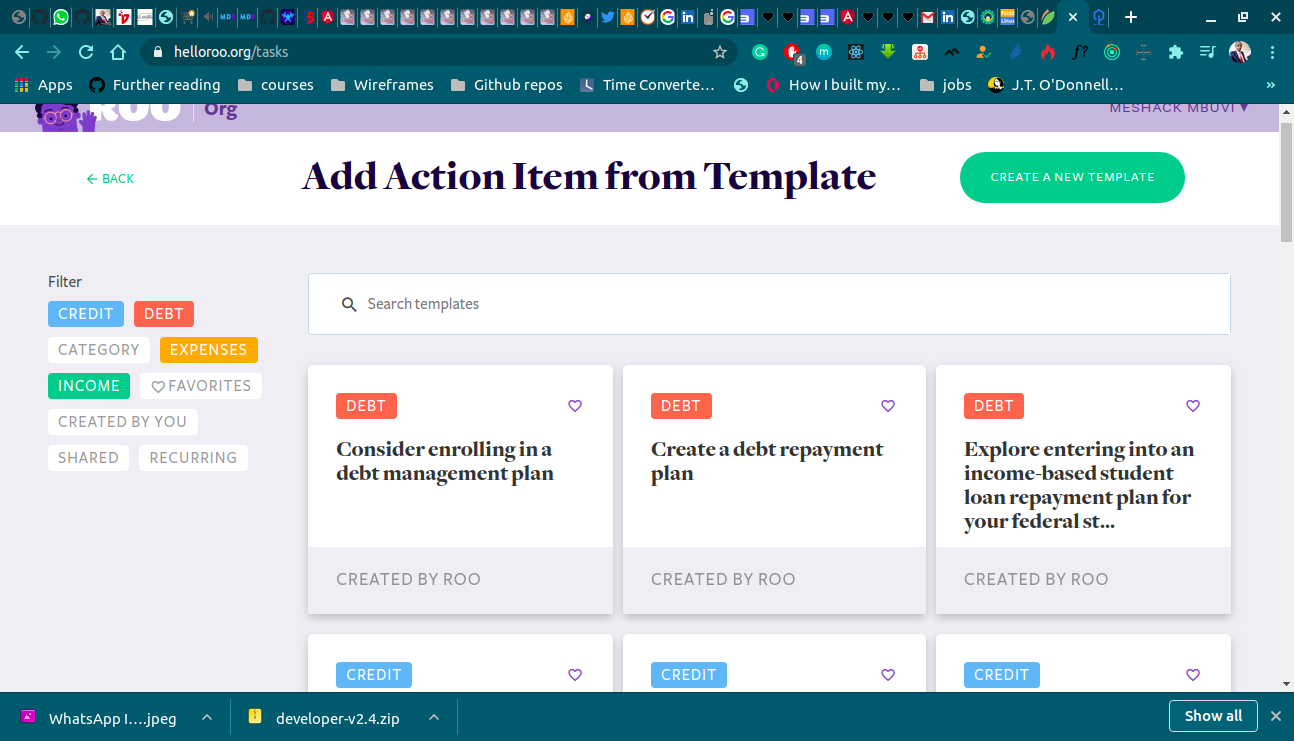Open the red flame extension icon

pos(1048,52)
